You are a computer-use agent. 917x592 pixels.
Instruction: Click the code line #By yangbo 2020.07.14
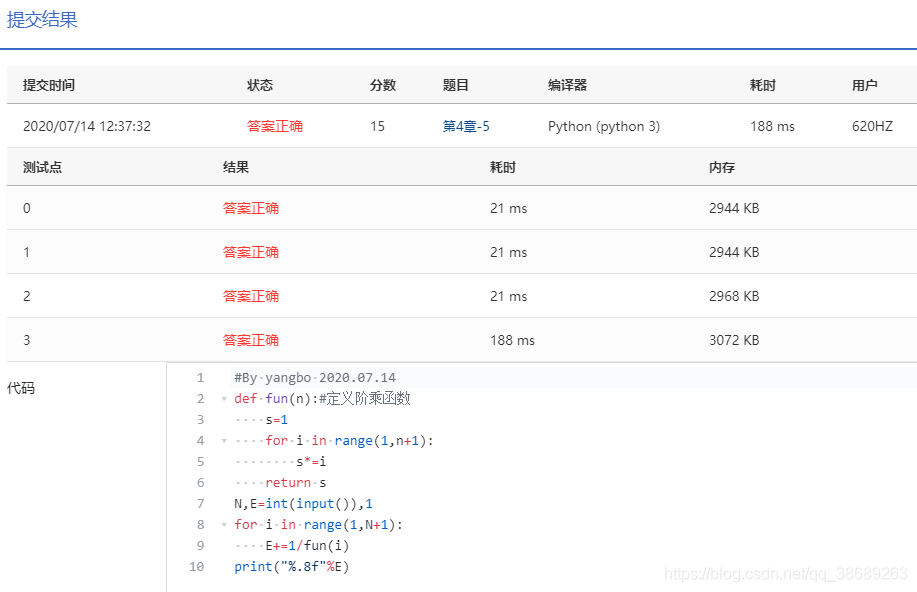(315, 378)
